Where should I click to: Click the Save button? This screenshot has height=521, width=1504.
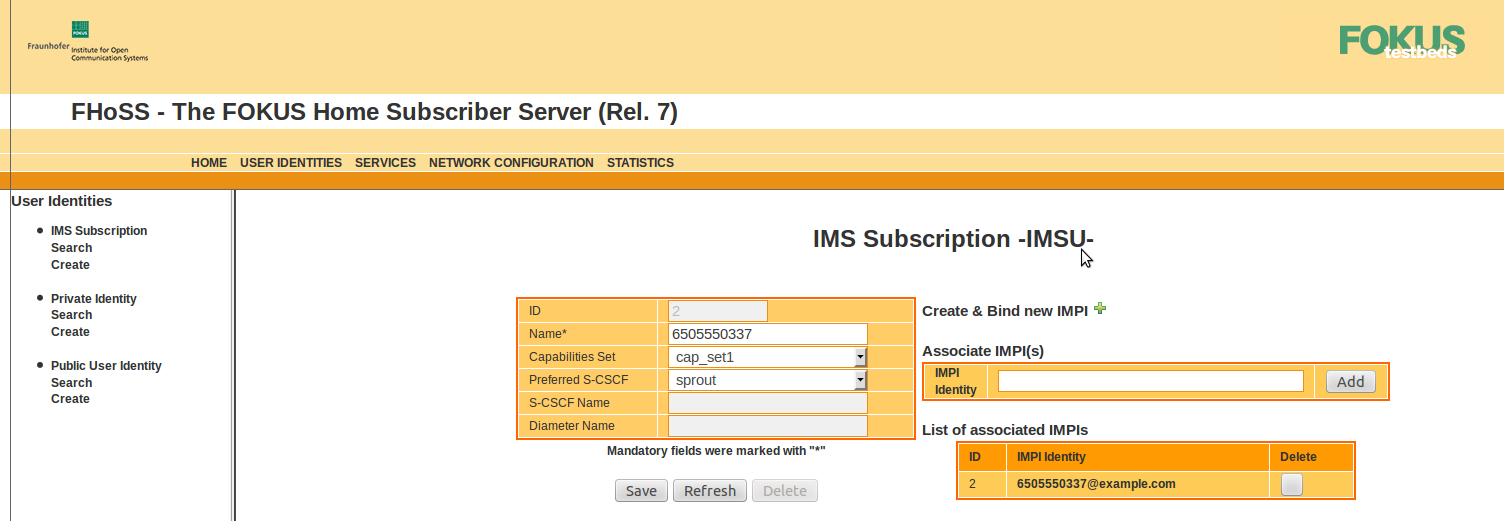tap(641, 491)
